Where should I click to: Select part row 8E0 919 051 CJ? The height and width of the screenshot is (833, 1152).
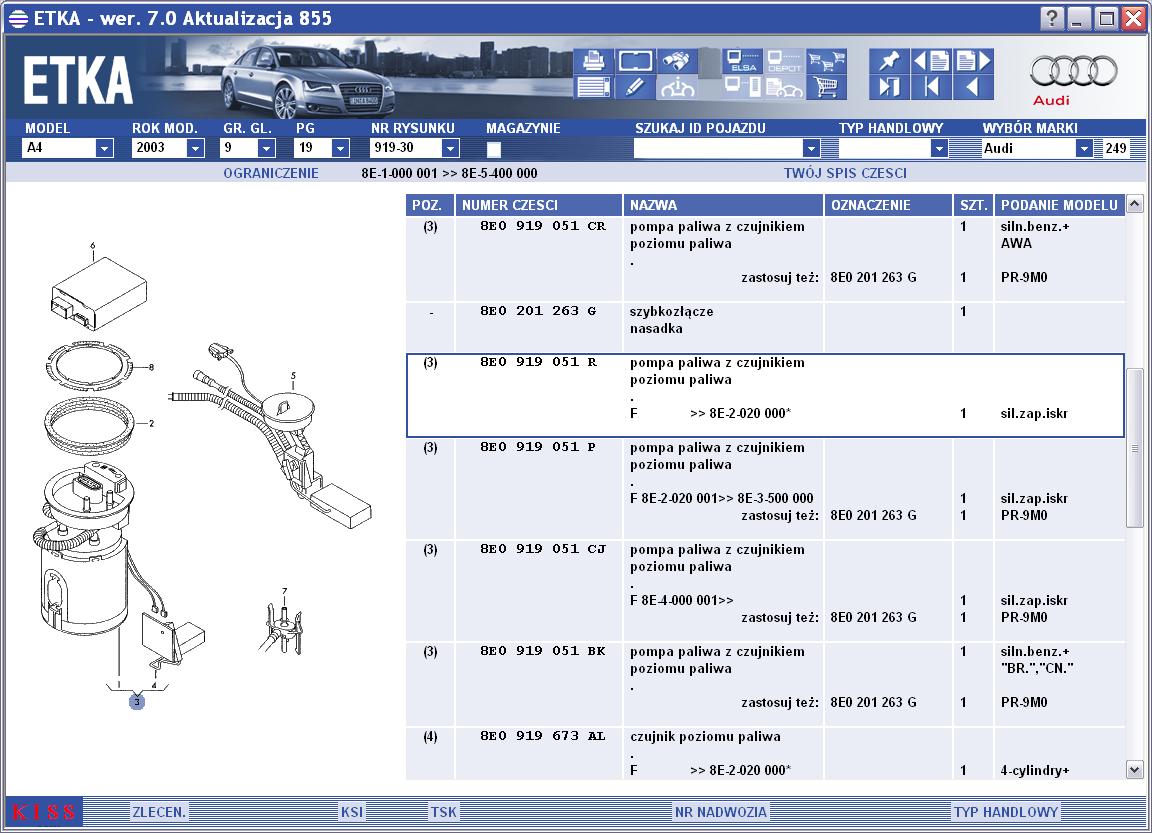pos(765,591)
